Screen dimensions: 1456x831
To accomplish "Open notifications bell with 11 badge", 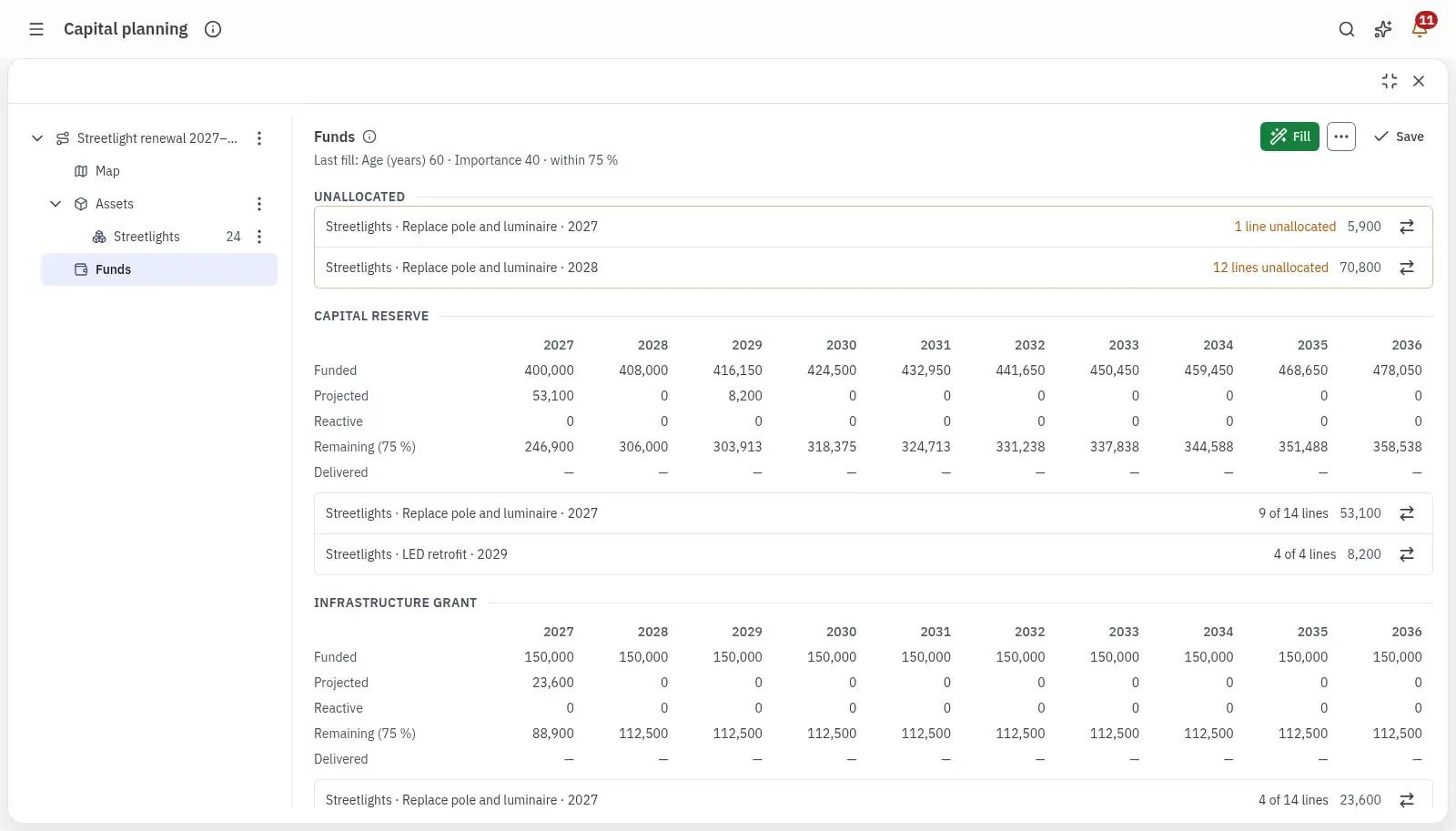I will click(x=1420, y=29).
